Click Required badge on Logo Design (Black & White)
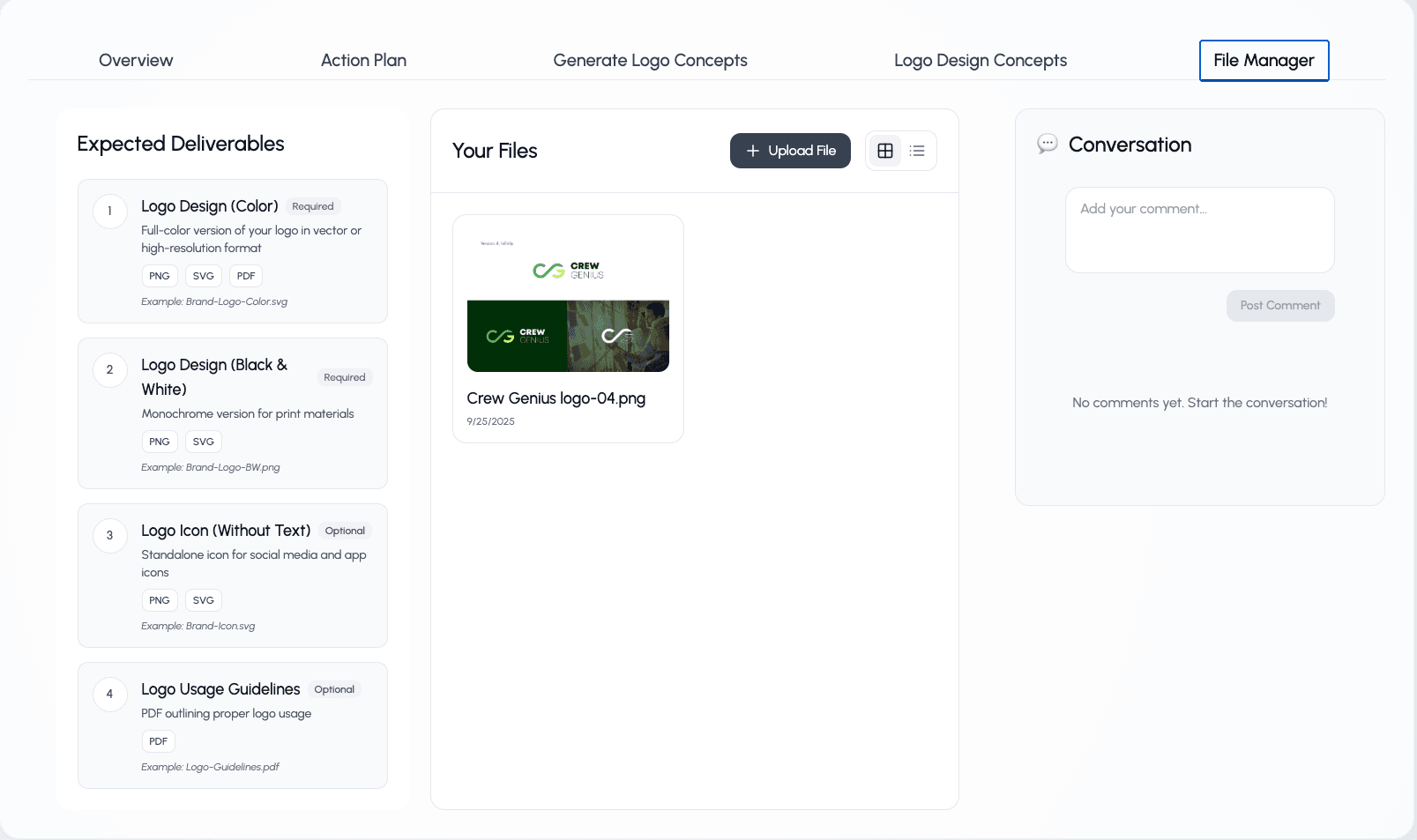Viewport: 1417px width, 840px height. [x=345, y=377]
